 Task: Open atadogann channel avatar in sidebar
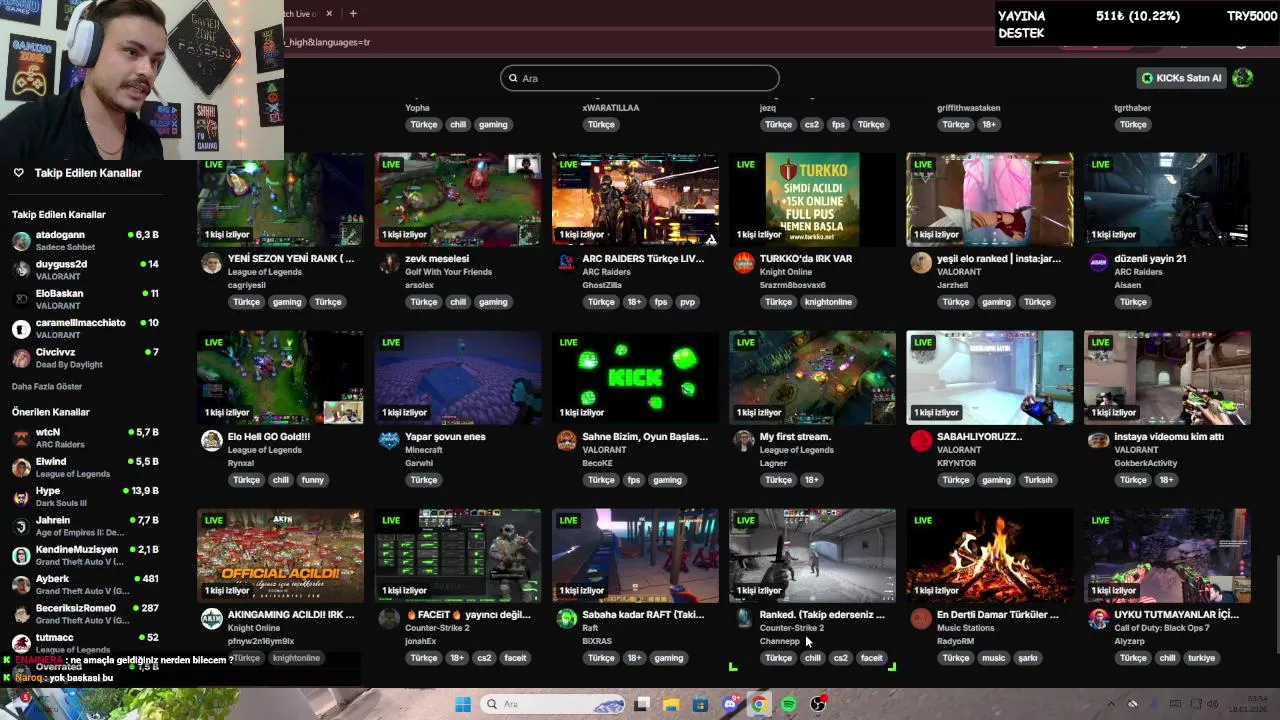[x=21, y=241]
